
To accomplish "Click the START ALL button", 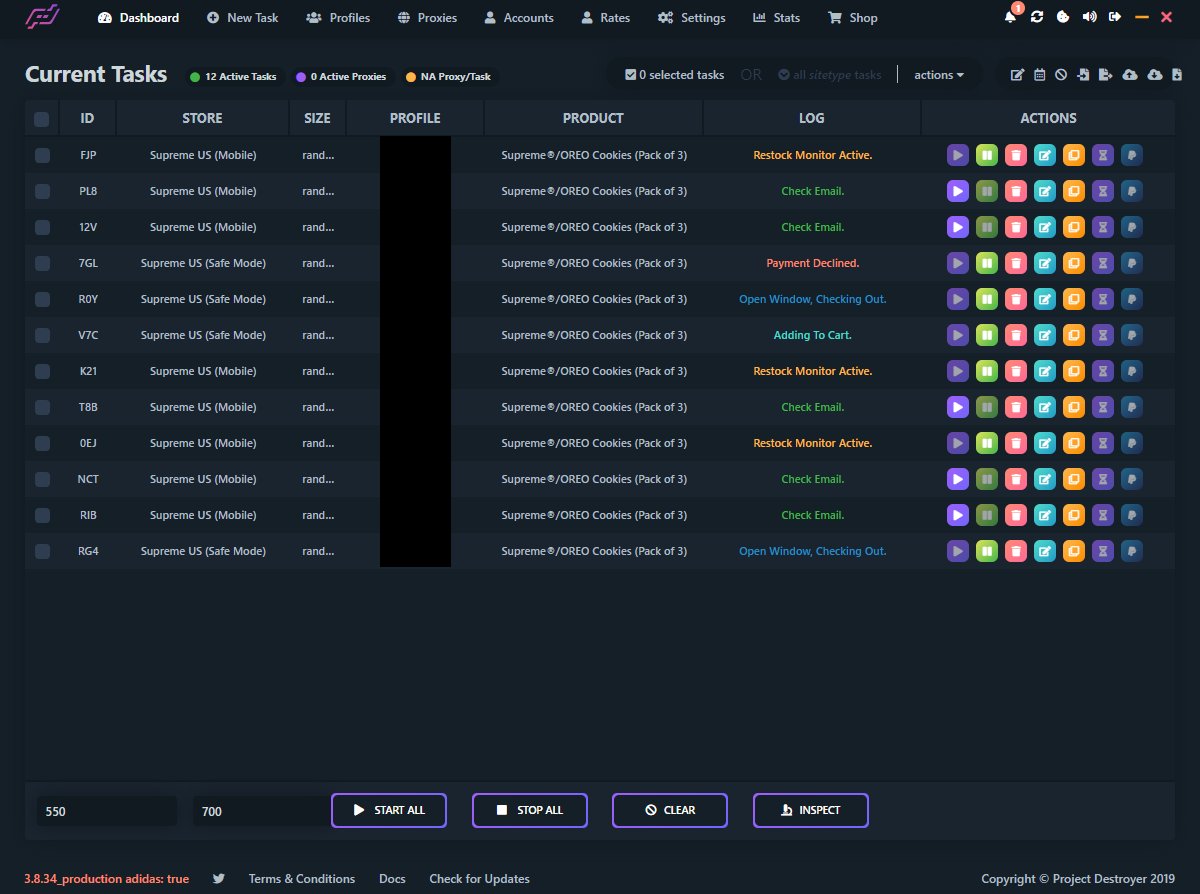I will tap(389, 810).
